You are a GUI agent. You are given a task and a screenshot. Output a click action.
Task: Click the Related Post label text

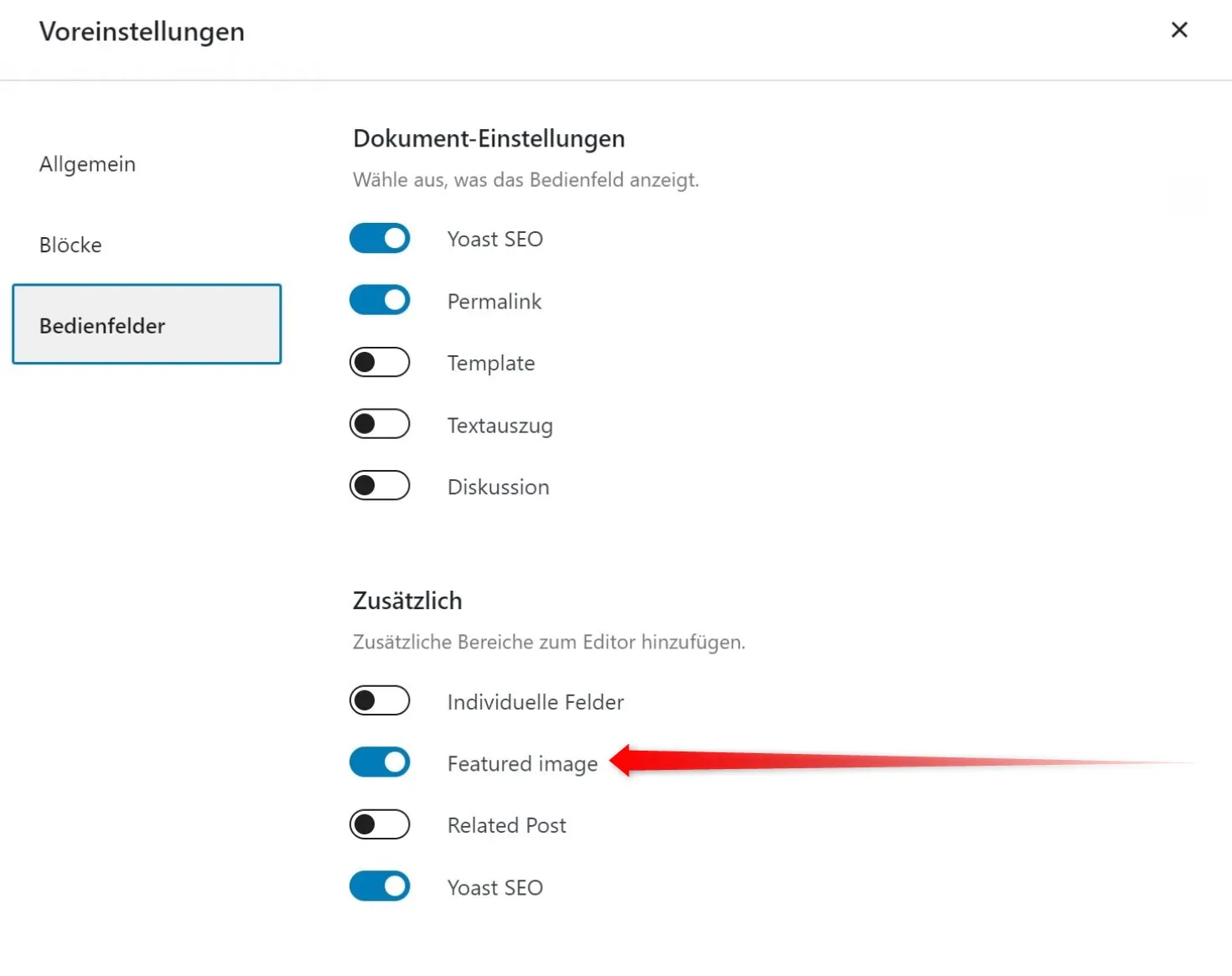click(x=507, y=826)
